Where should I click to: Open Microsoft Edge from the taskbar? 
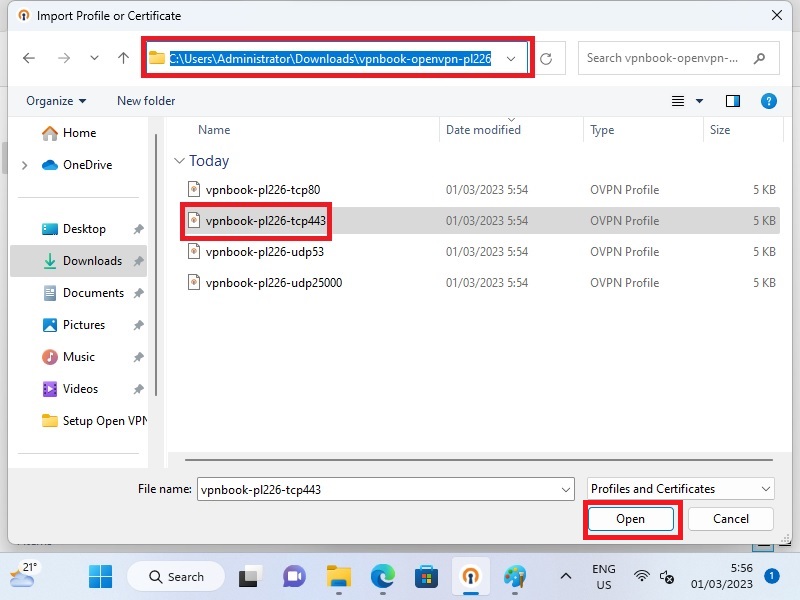coord(382,576)
